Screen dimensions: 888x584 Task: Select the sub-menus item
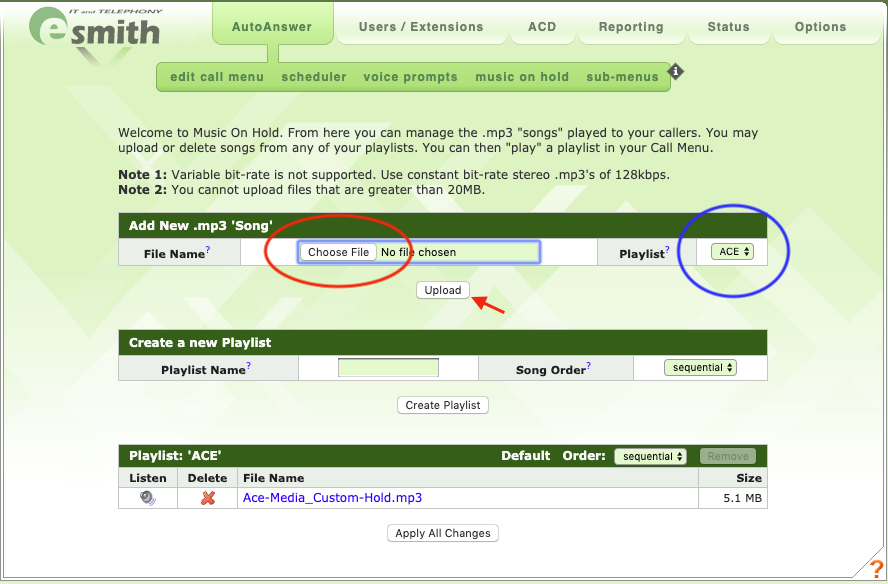(622, 77)
